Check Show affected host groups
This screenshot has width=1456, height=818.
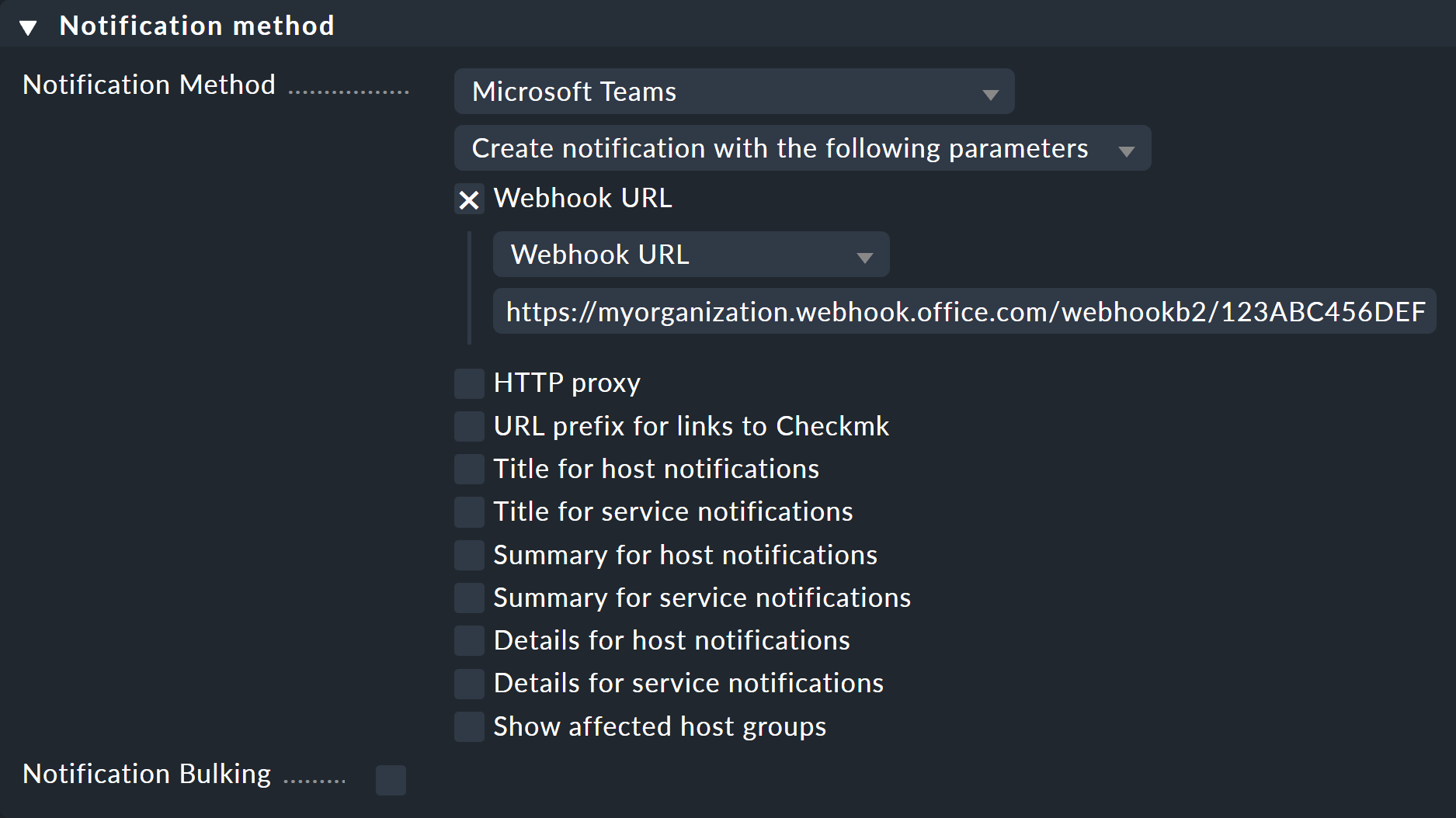pos(469,726)
